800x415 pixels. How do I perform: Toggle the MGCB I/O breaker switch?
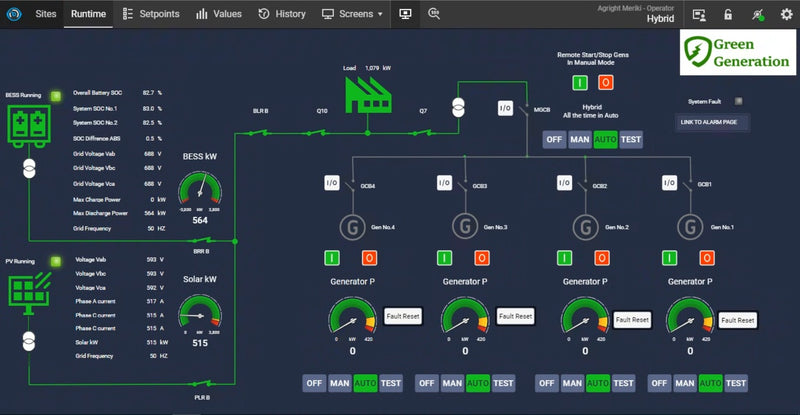(x=505, y=108)
